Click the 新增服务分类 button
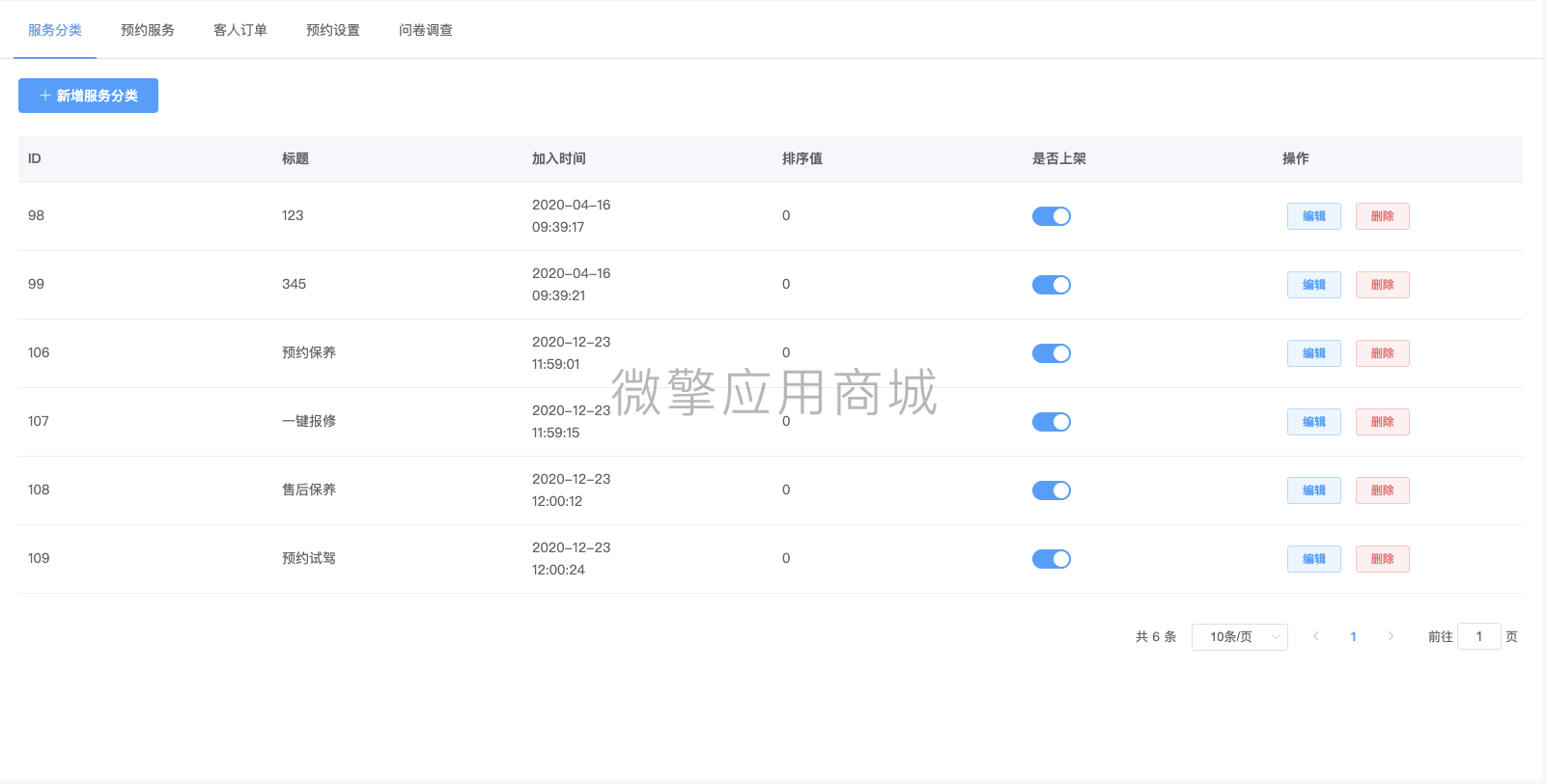The width and height of the screenshot is (1547, 784). pos(88,96)
